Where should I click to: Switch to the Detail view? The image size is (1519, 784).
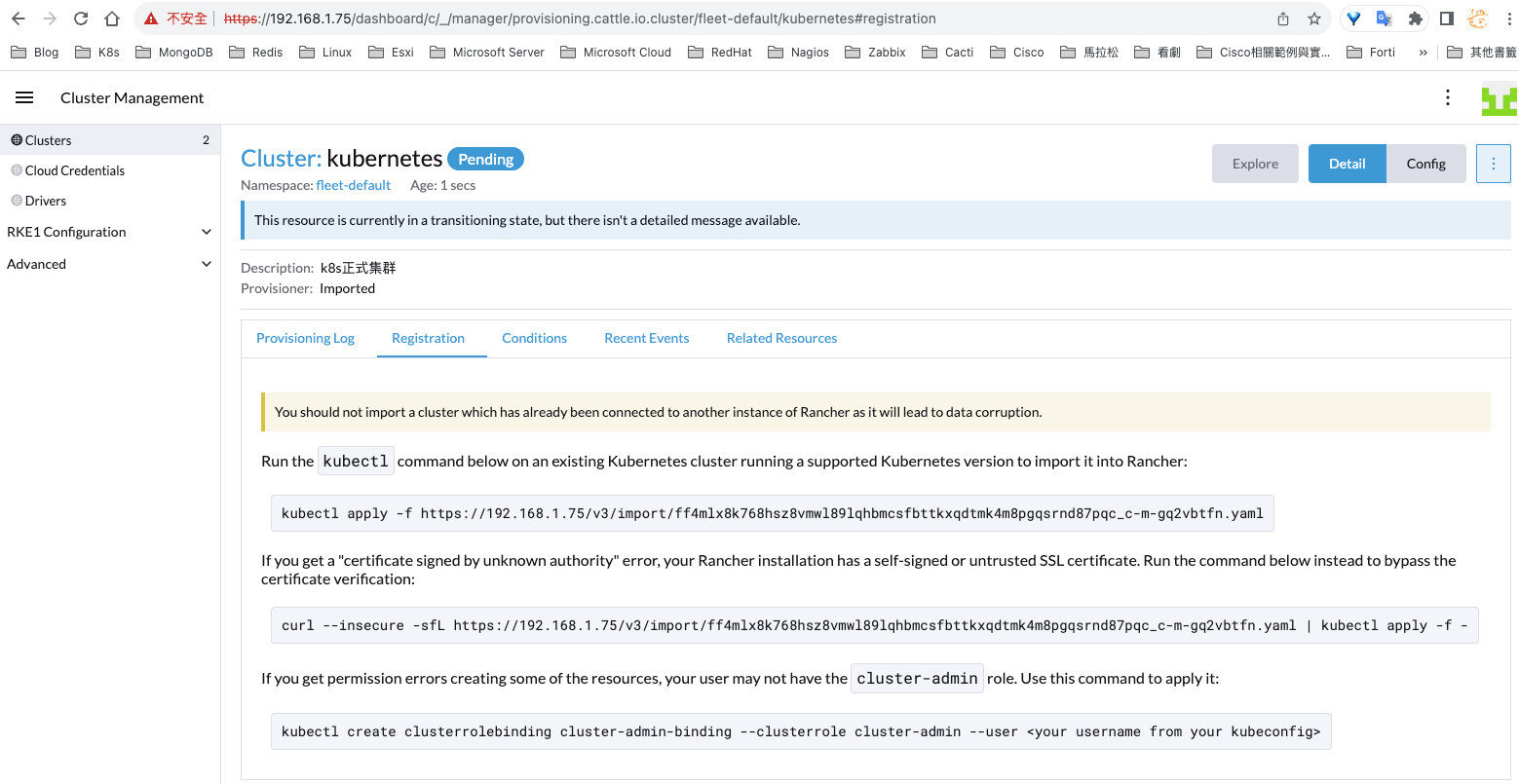click(x=1347, y=164)
